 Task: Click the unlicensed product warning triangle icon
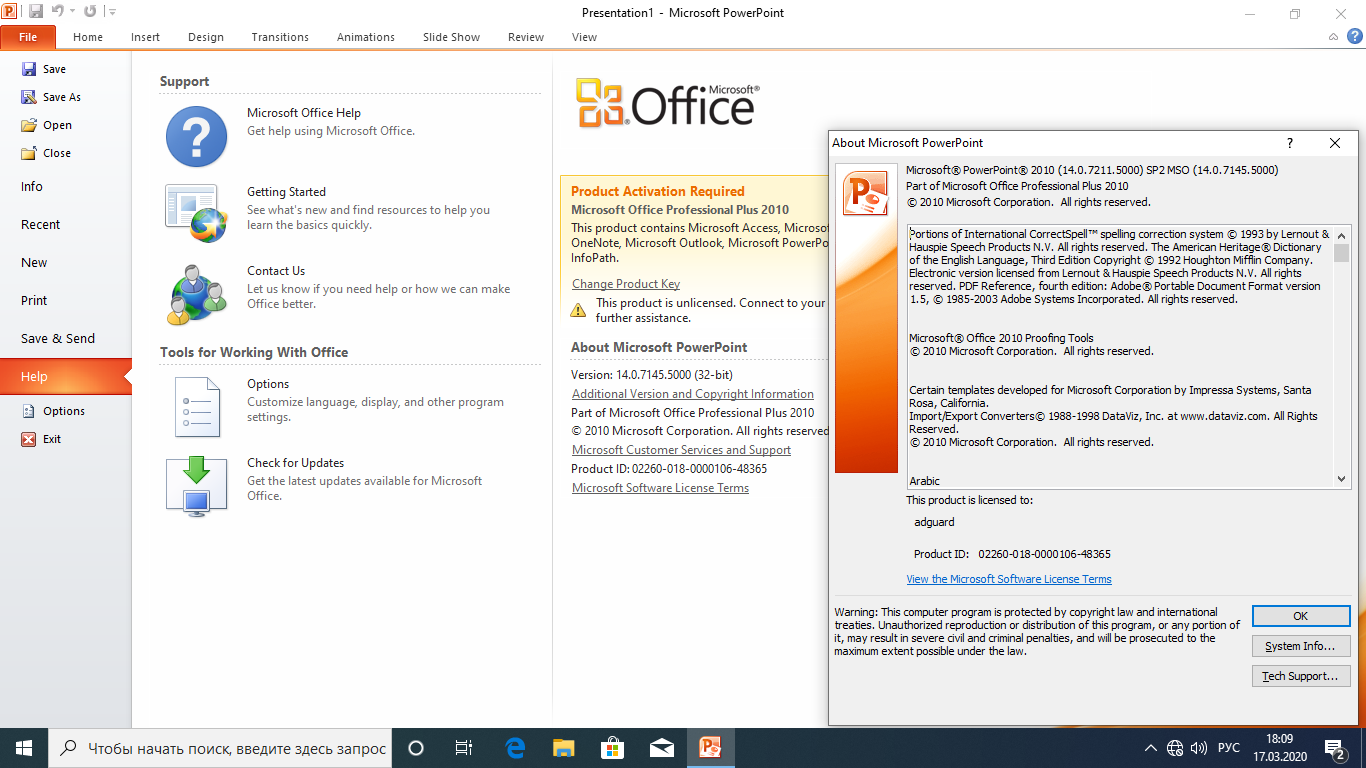tap(578, 310)
